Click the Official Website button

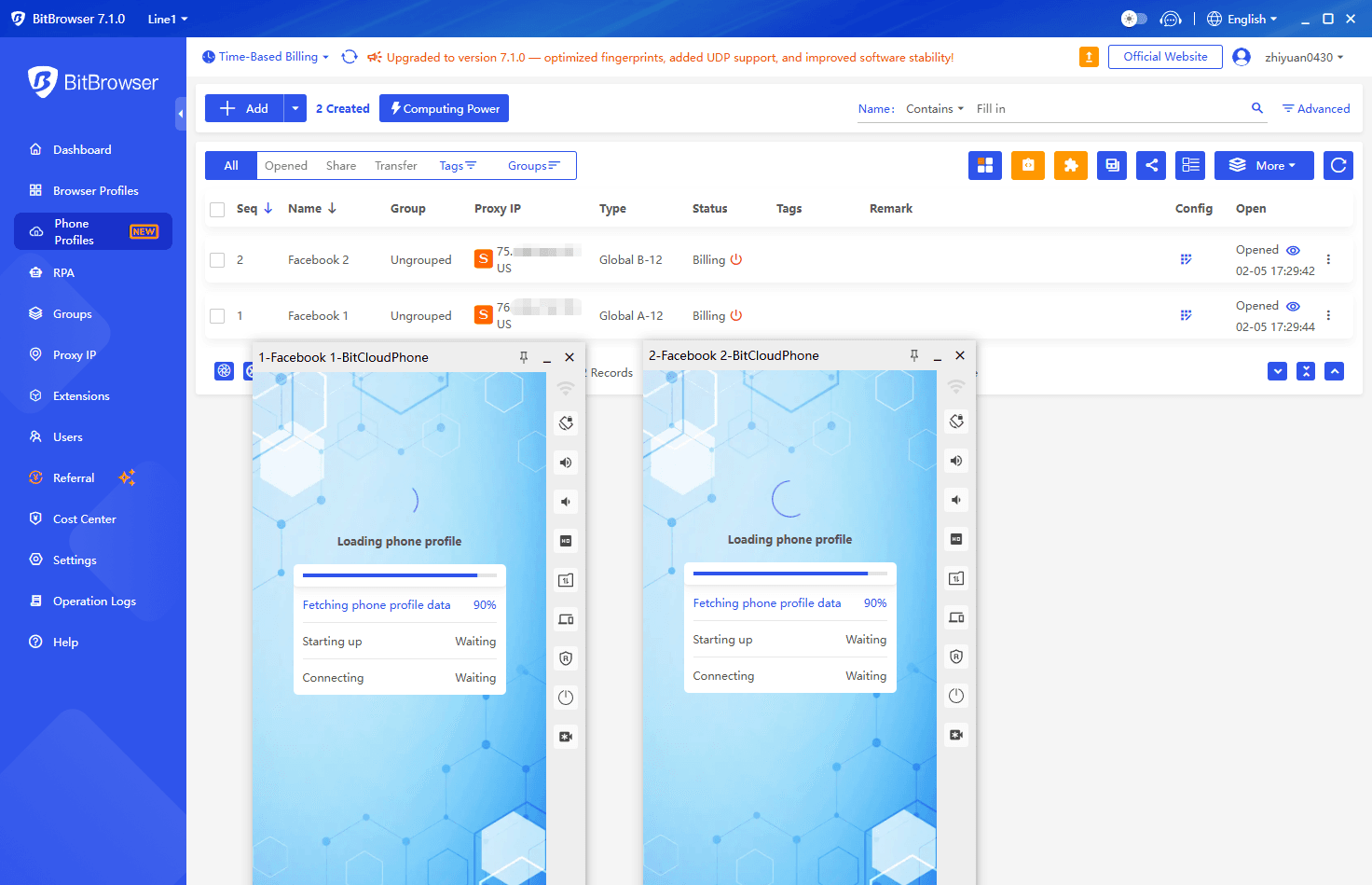(1164, 56)
